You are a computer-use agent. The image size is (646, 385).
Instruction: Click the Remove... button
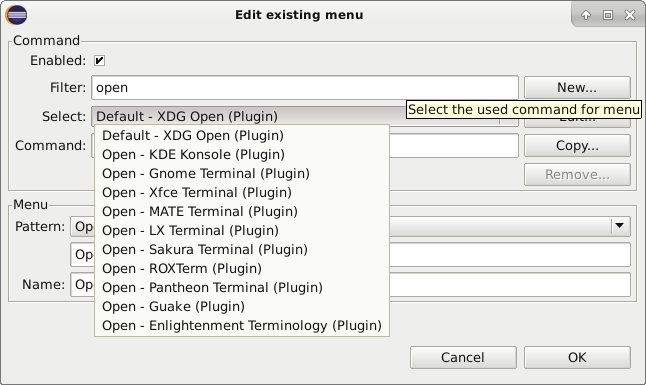(577, 175)
